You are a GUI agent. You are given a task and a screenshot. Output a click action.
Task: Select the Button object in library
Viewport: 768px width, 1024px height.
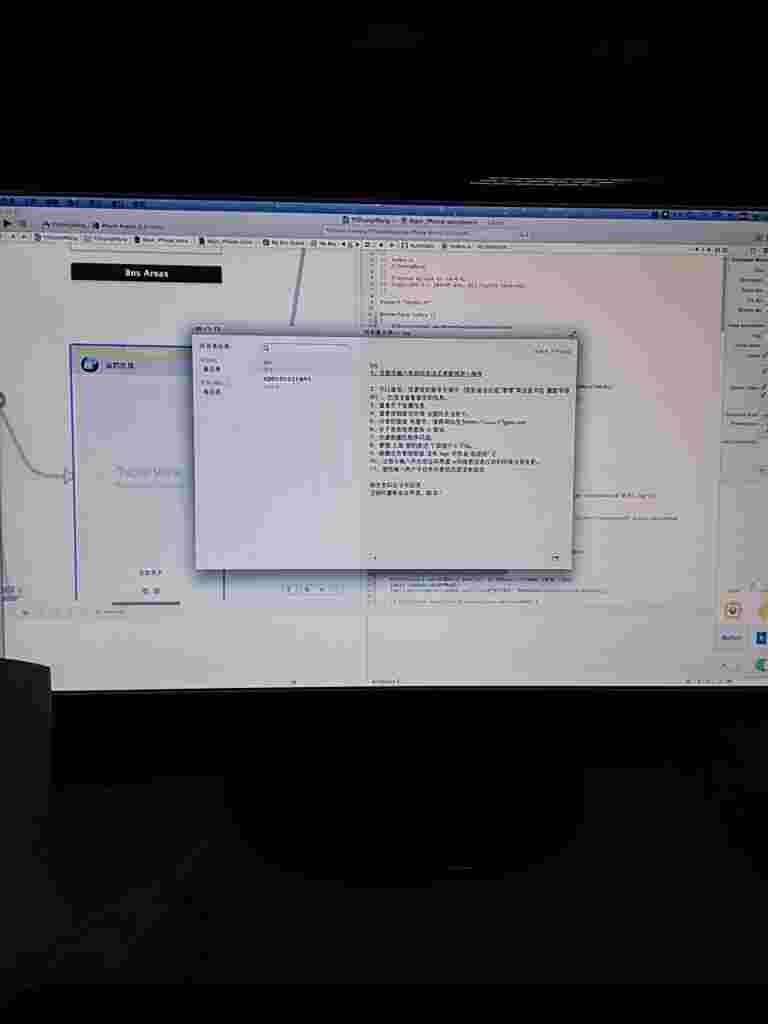click(x=731, y=637)
